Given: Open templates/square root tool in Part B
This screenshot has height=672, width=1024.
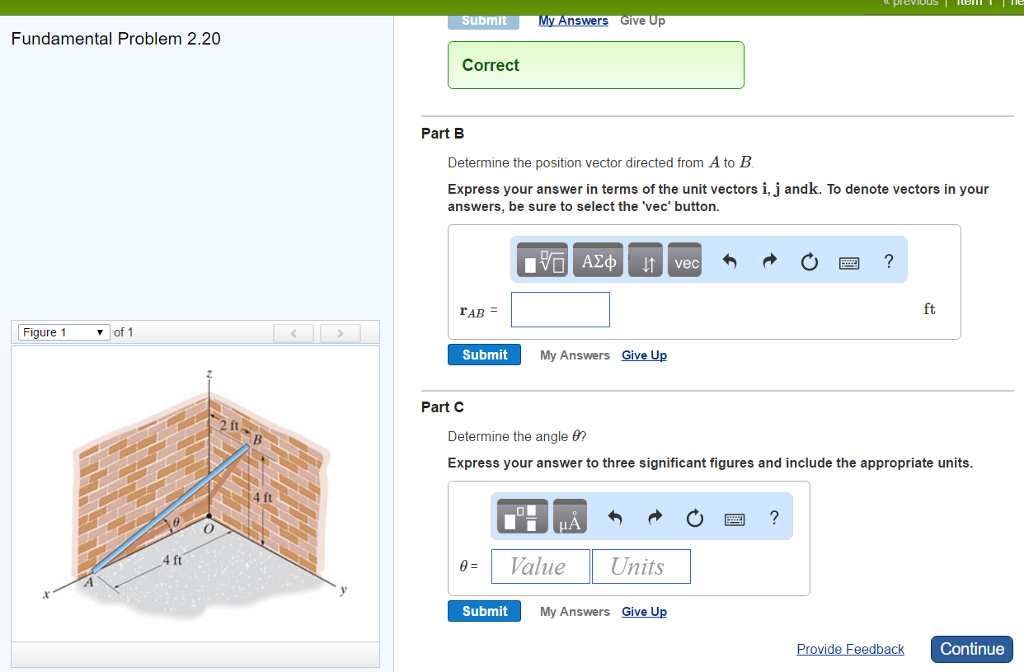Looking at the screenshot, I should tap(542, 260).
